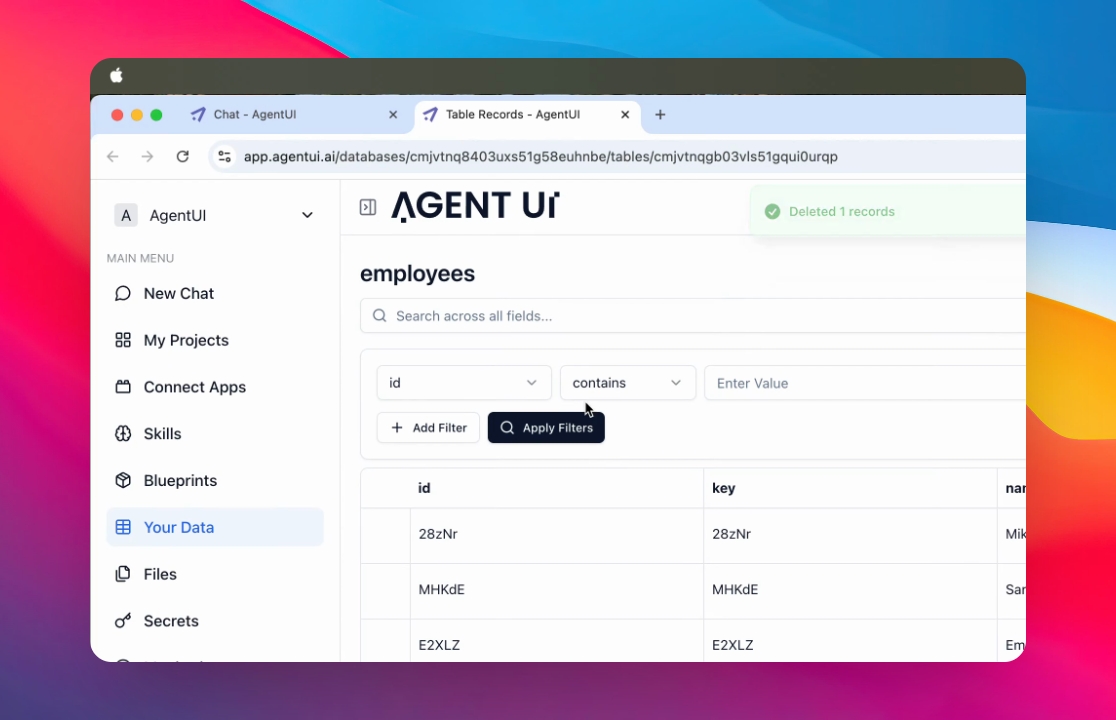Reload the page
1116x720 pixels.
[183, 157]
